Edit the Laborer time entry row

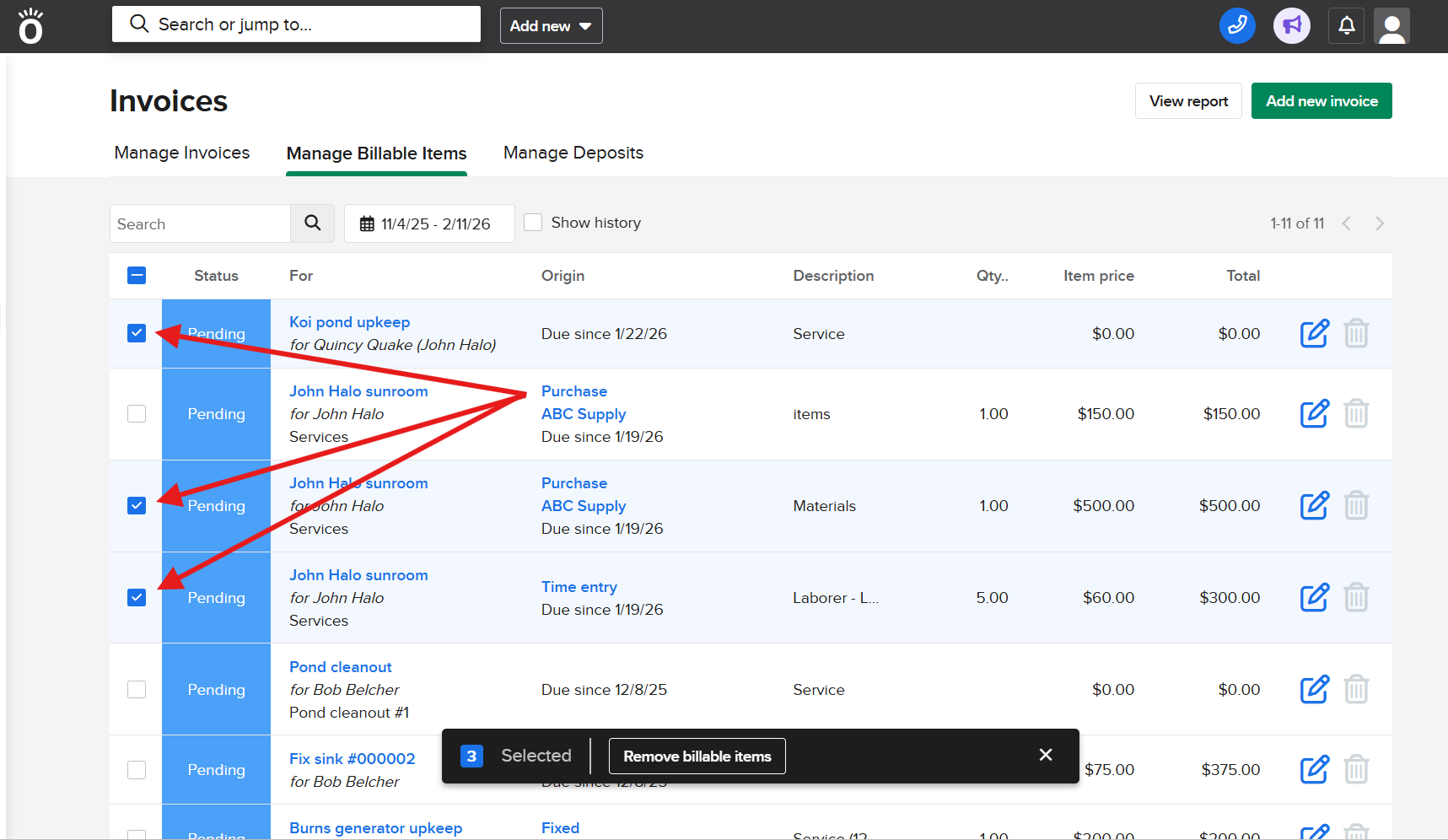pyautogui.click(x=1314, y=598)
